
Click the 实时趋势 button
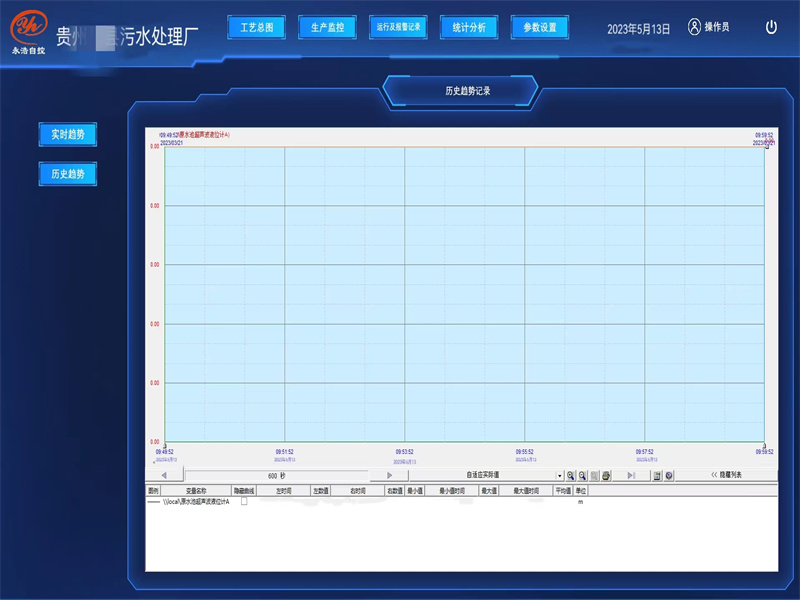(66, 134)
